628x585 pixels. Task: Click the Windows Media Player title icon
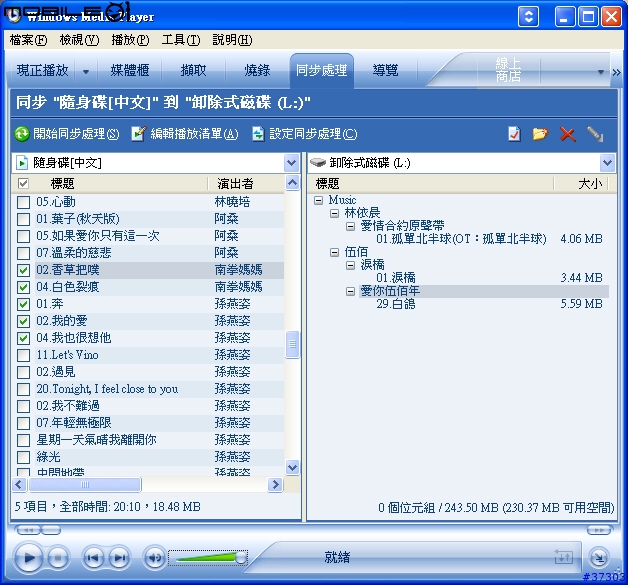pos(13,16)
